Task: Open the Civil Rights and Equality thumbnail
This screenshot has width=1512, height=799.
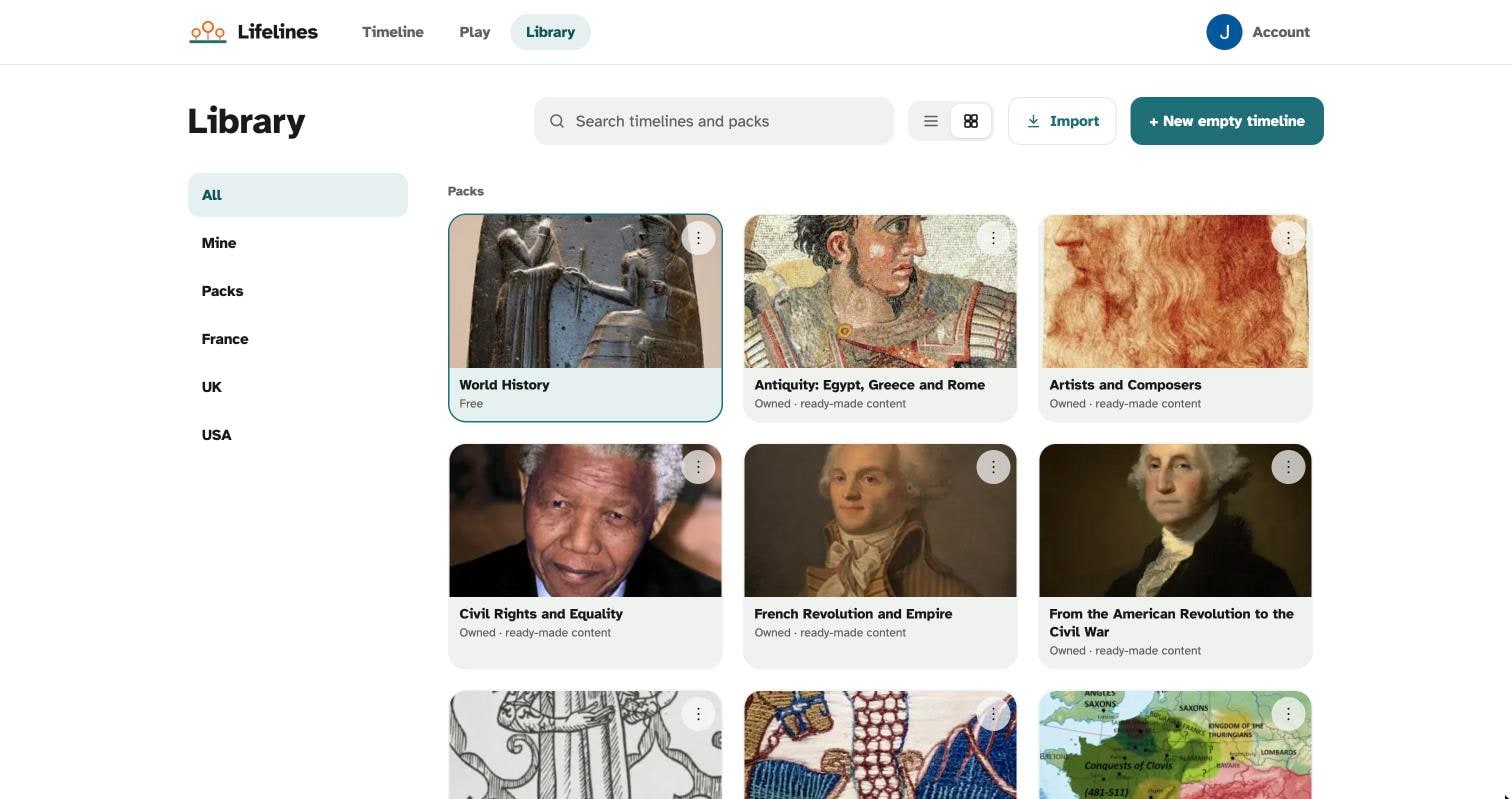Action: [x=585, y=520]
